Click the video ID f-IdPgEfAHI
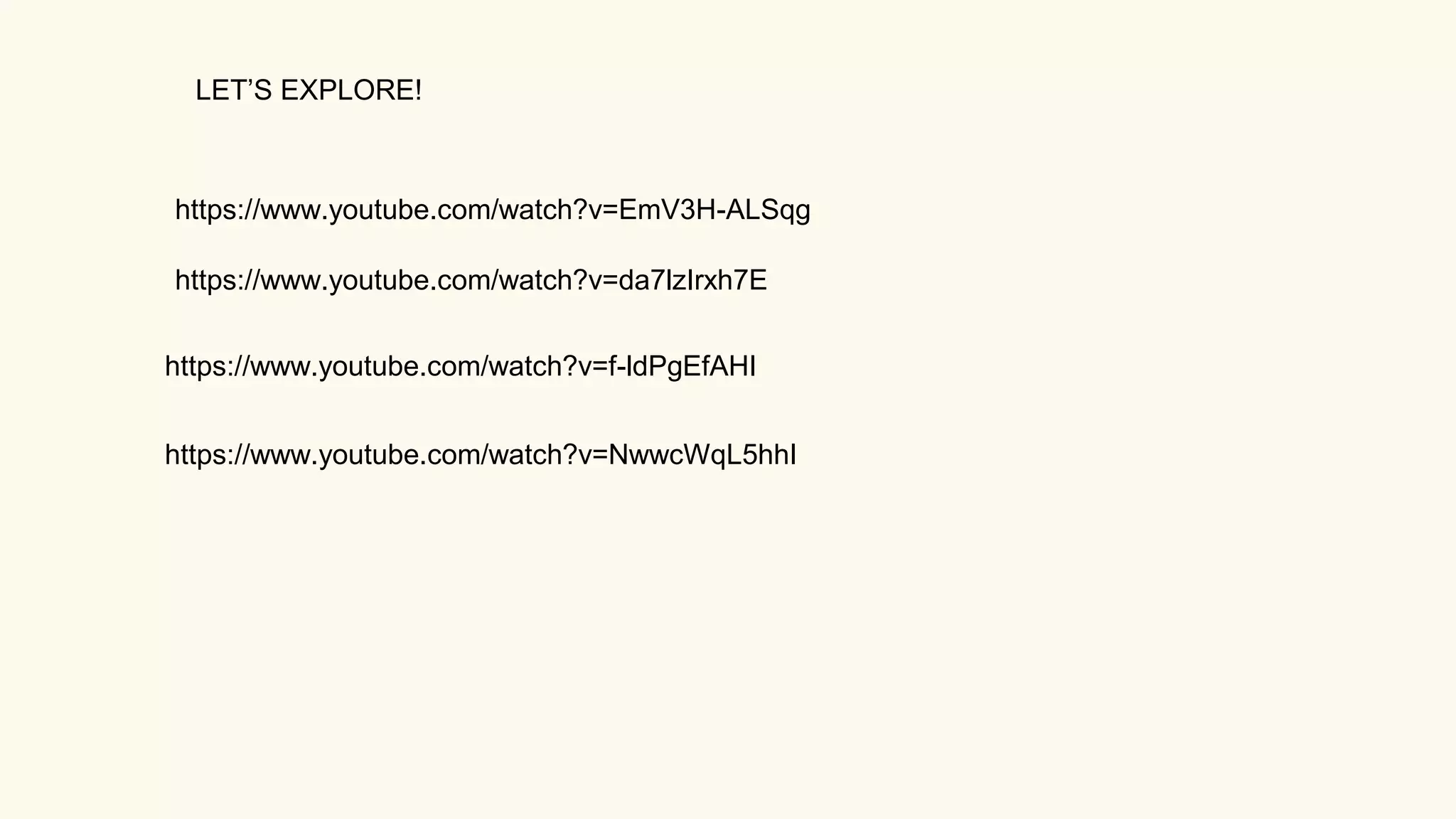1456x819 pixels. [682, 367]
